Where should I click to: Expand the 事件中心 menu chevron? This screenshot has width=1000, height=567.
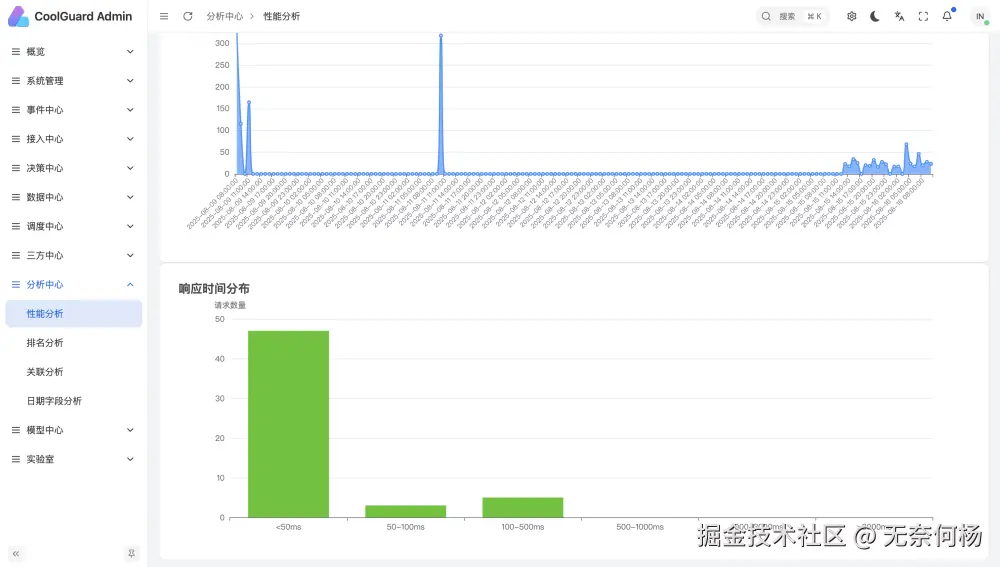click(x=130, y=110)
